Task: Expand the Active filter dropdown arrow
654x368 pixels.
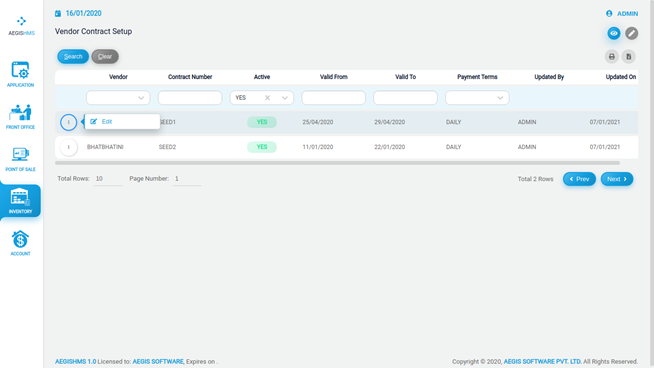Action: click(284, 98)
